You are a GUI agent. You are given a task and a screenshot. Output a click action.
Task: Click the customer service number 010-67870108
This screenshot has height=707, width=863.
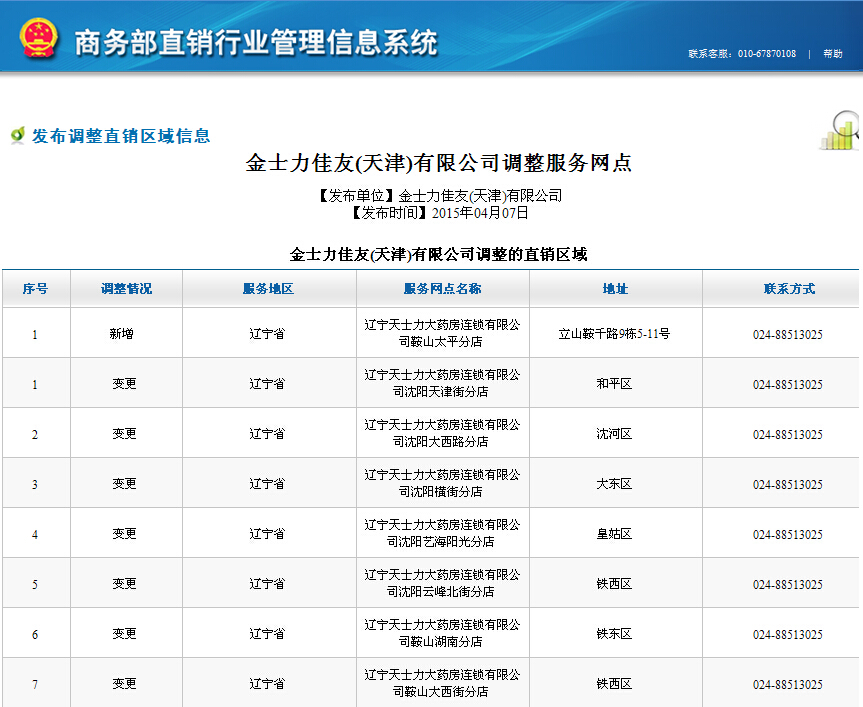coord(766,54)
